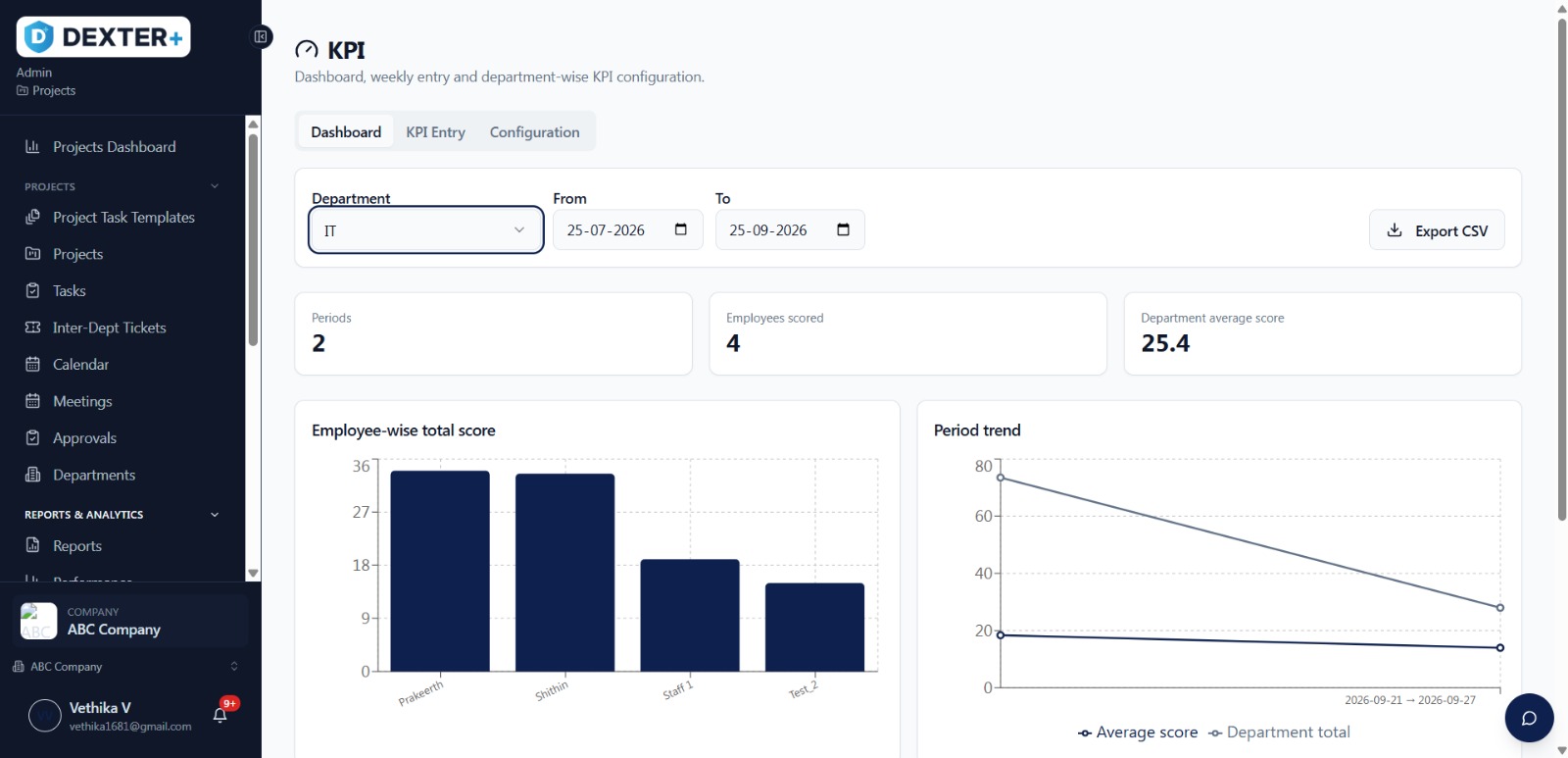Switch to the Dashboard tab

point(346,131)
